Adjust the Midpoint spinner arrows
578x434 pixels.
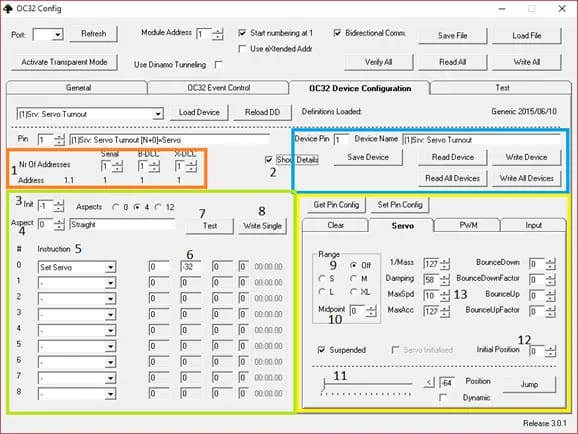(x=371, y=311)
